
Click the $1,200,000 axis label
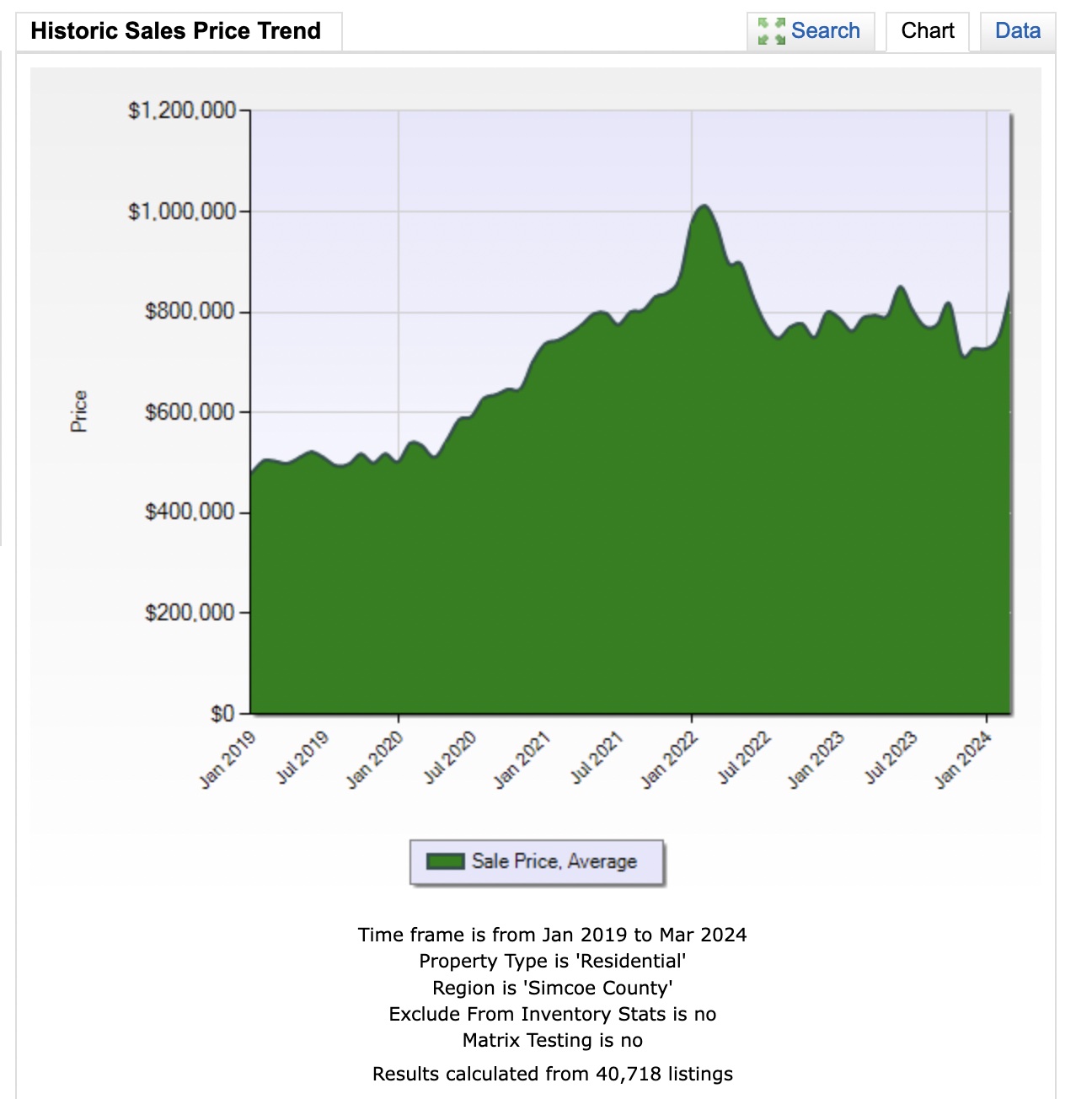(x=182, y=110)
